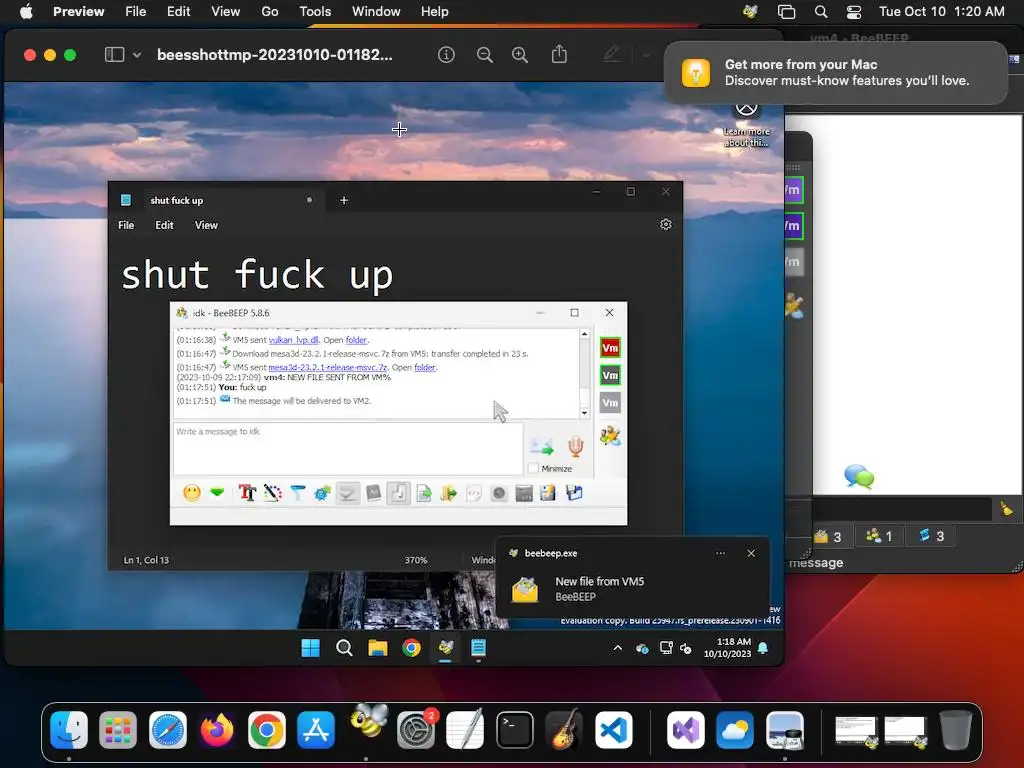Click the red Vm user button in BeeBEEP chat

tap(610, 347)
